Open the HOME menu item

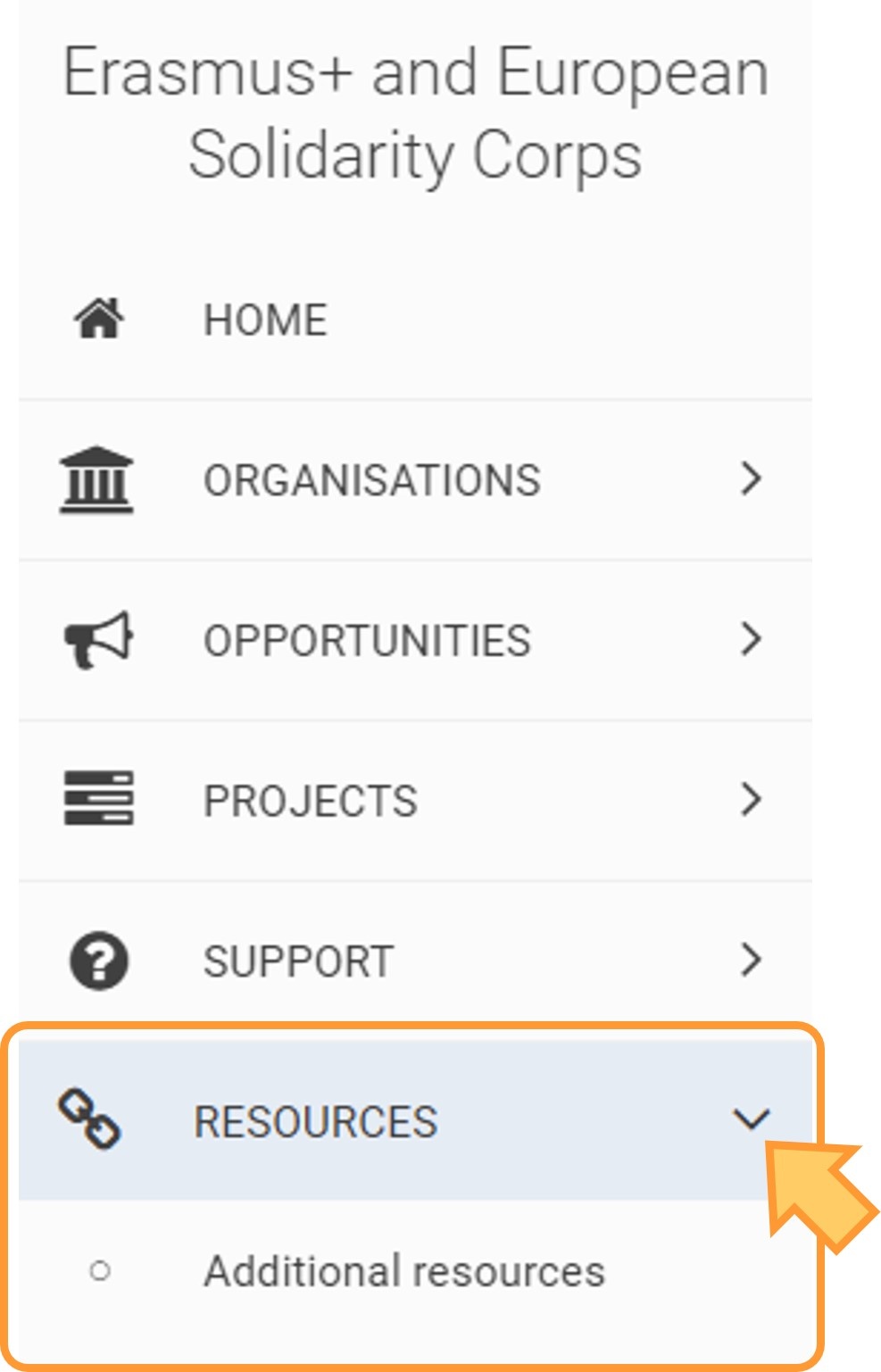point(415,320)
